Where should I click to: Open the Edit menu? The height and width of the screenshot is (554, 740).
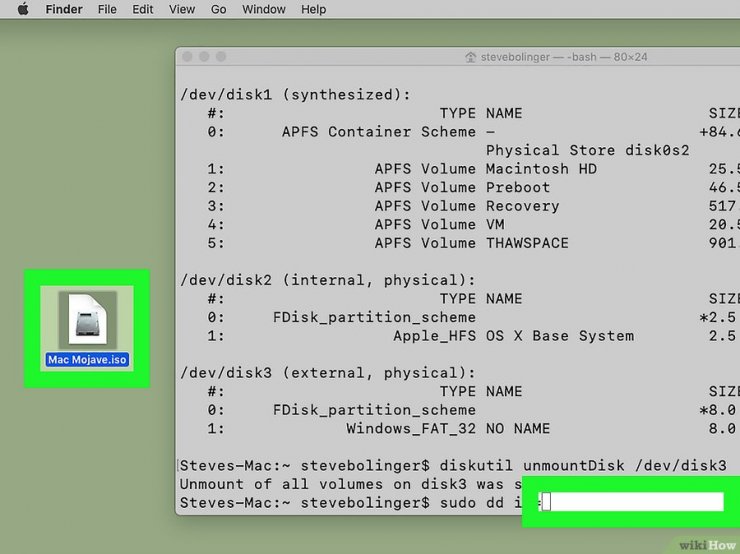[143, 9]
